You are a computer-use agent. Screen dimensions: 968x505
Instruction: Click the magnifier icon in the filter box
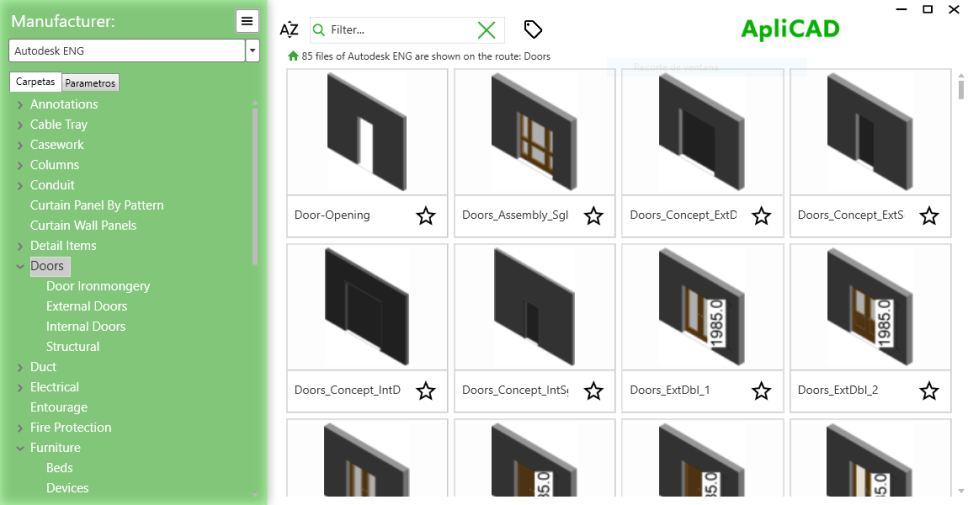coord(320,30)
